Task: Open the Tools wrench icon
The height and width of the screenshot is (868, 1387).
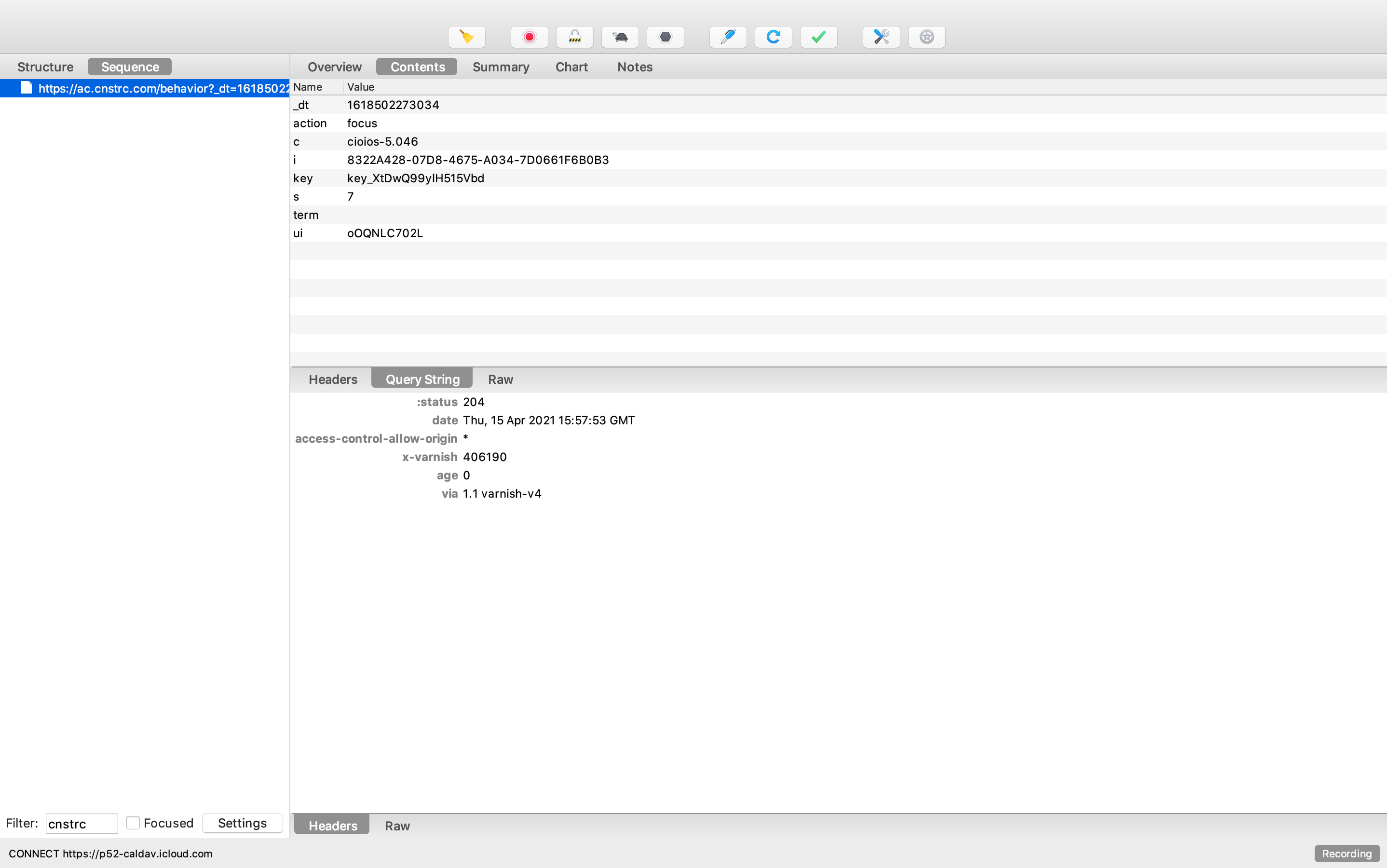Action: click(881, 37)
